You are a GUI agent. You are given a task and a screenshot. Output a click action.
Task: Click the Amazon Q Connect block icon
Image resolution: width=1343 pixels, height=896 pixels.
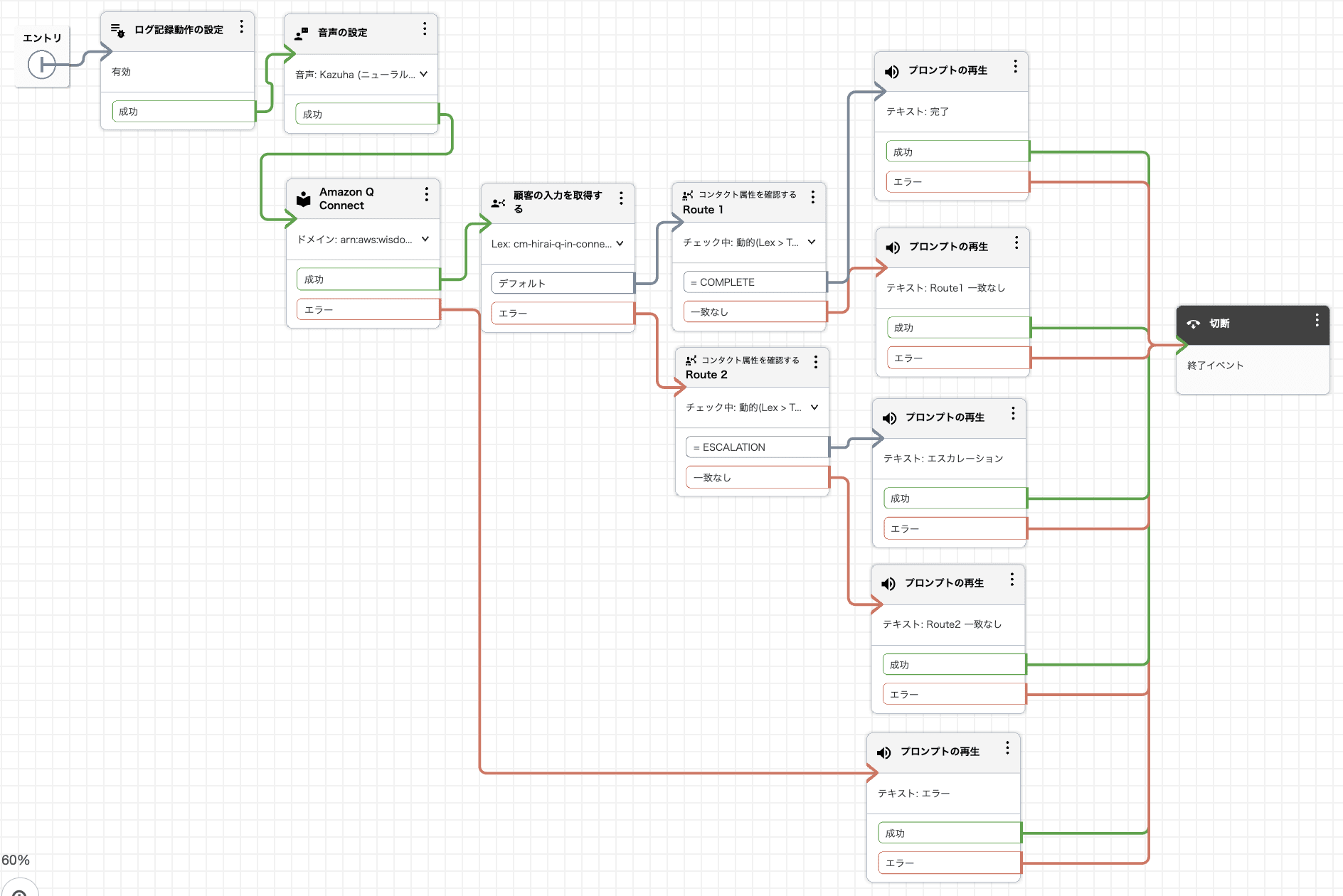pos(304,198)
